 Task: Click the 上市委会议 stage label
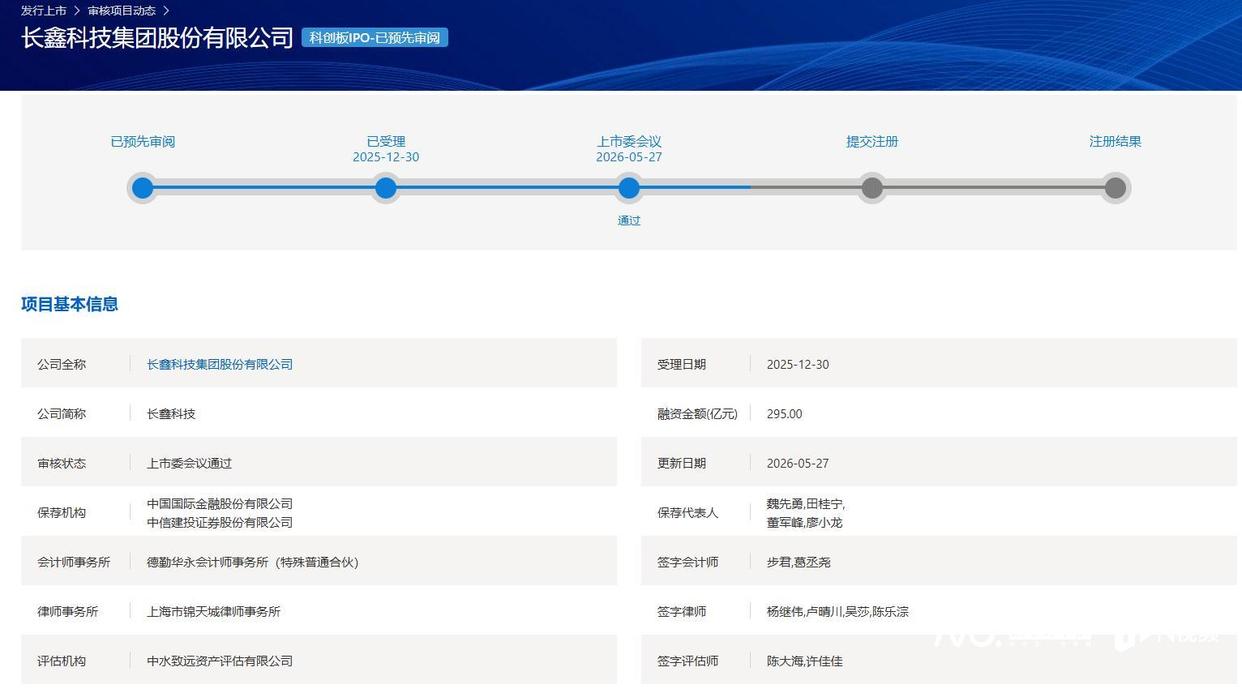[629, 142]
